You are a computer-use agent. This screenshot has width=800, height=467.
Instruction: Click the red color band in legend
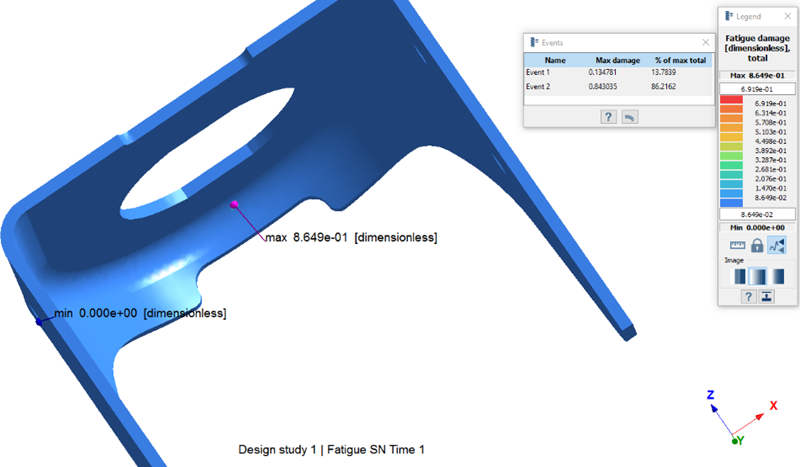(731, 104)
